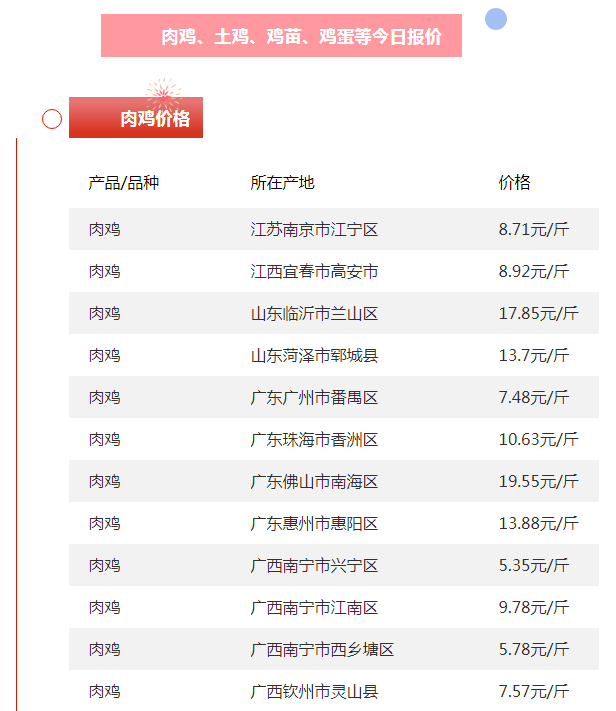Click the 所在产地 column header
This screenshot has width=616, height=711.
coord(282,182)
